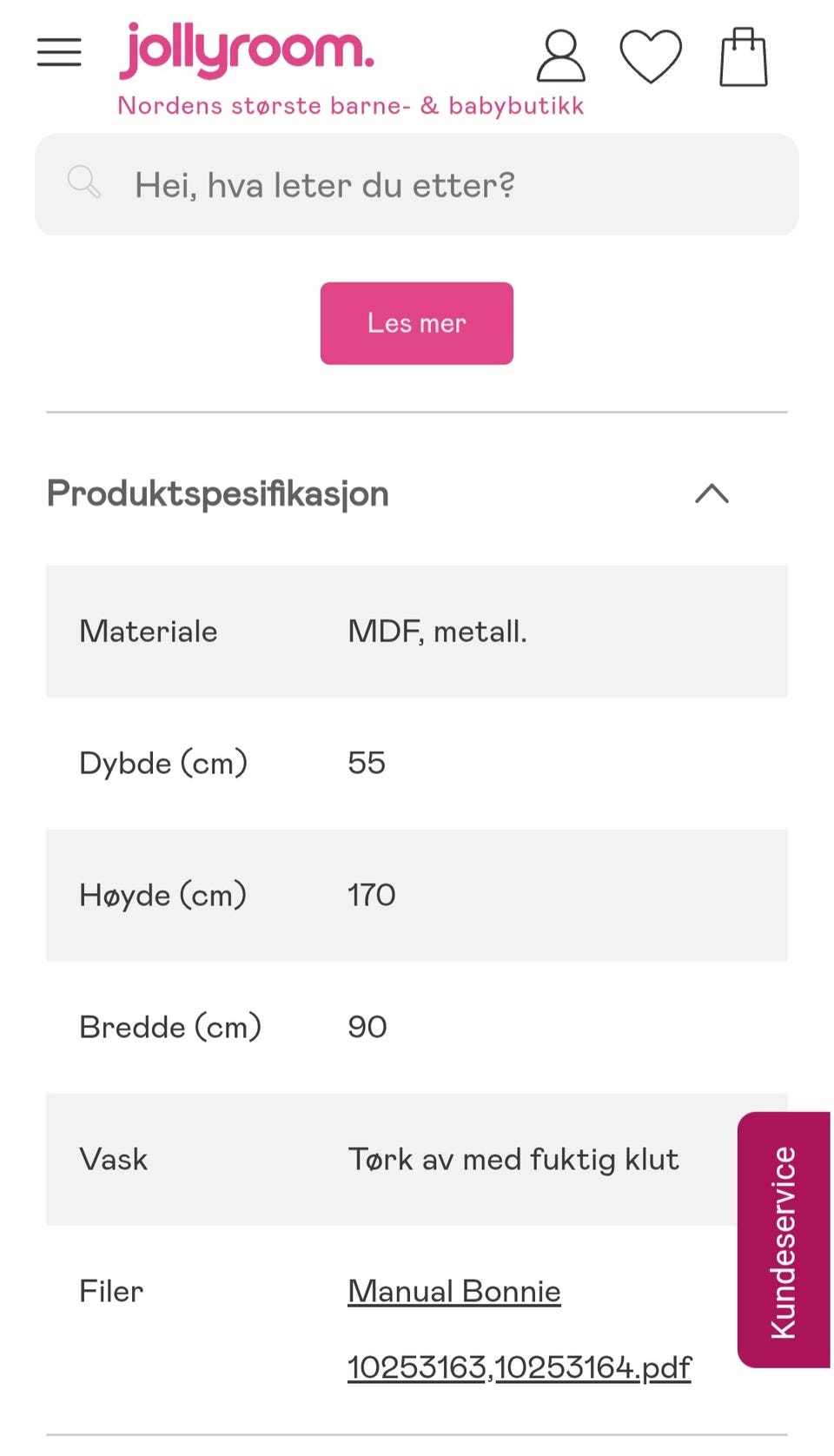834x1456 pixels.
Task: Open the user account icon
Action: tap(560, 57)
